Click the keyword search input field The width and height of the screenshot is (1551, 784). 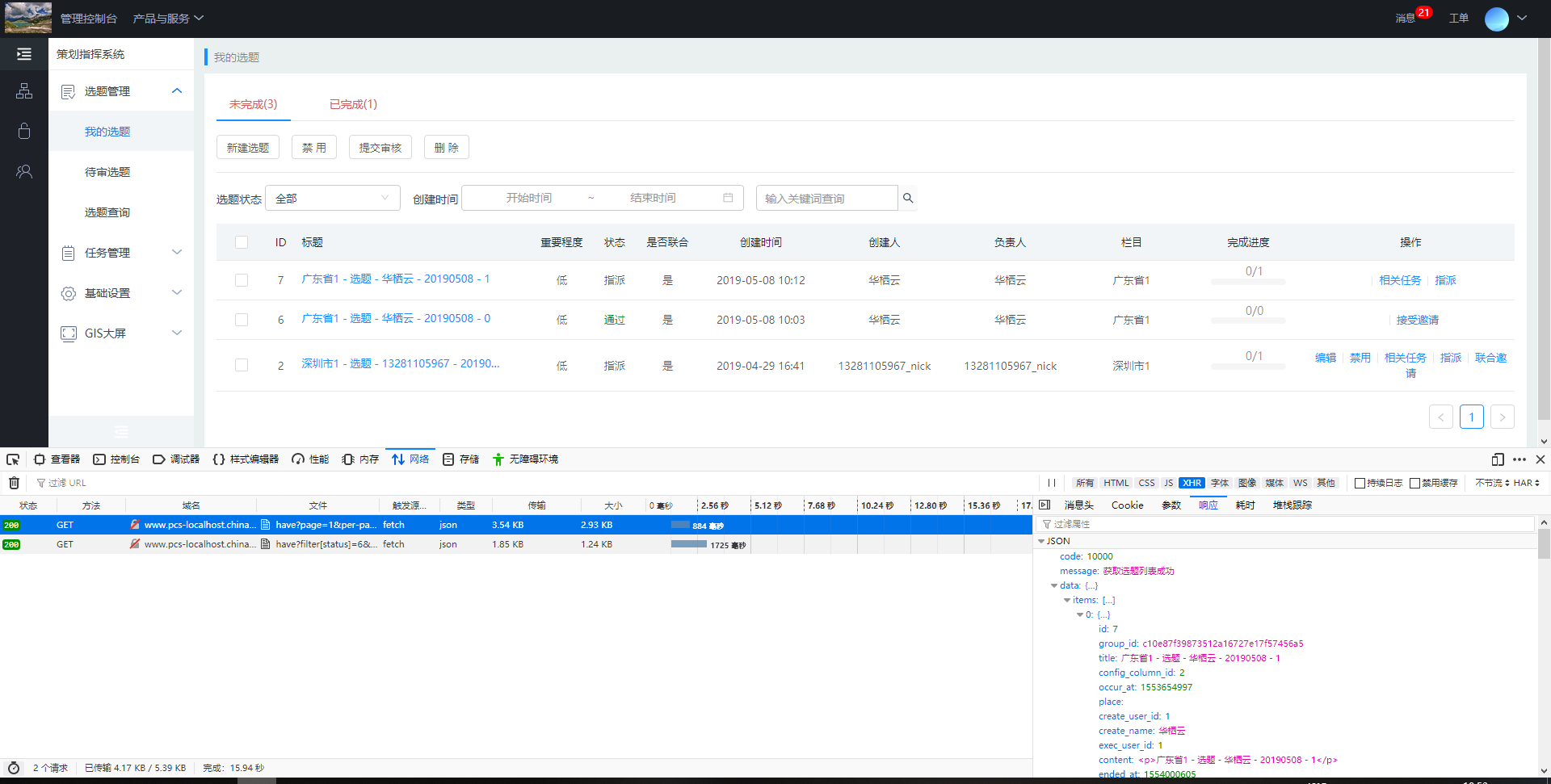click(x=826, y=199)
